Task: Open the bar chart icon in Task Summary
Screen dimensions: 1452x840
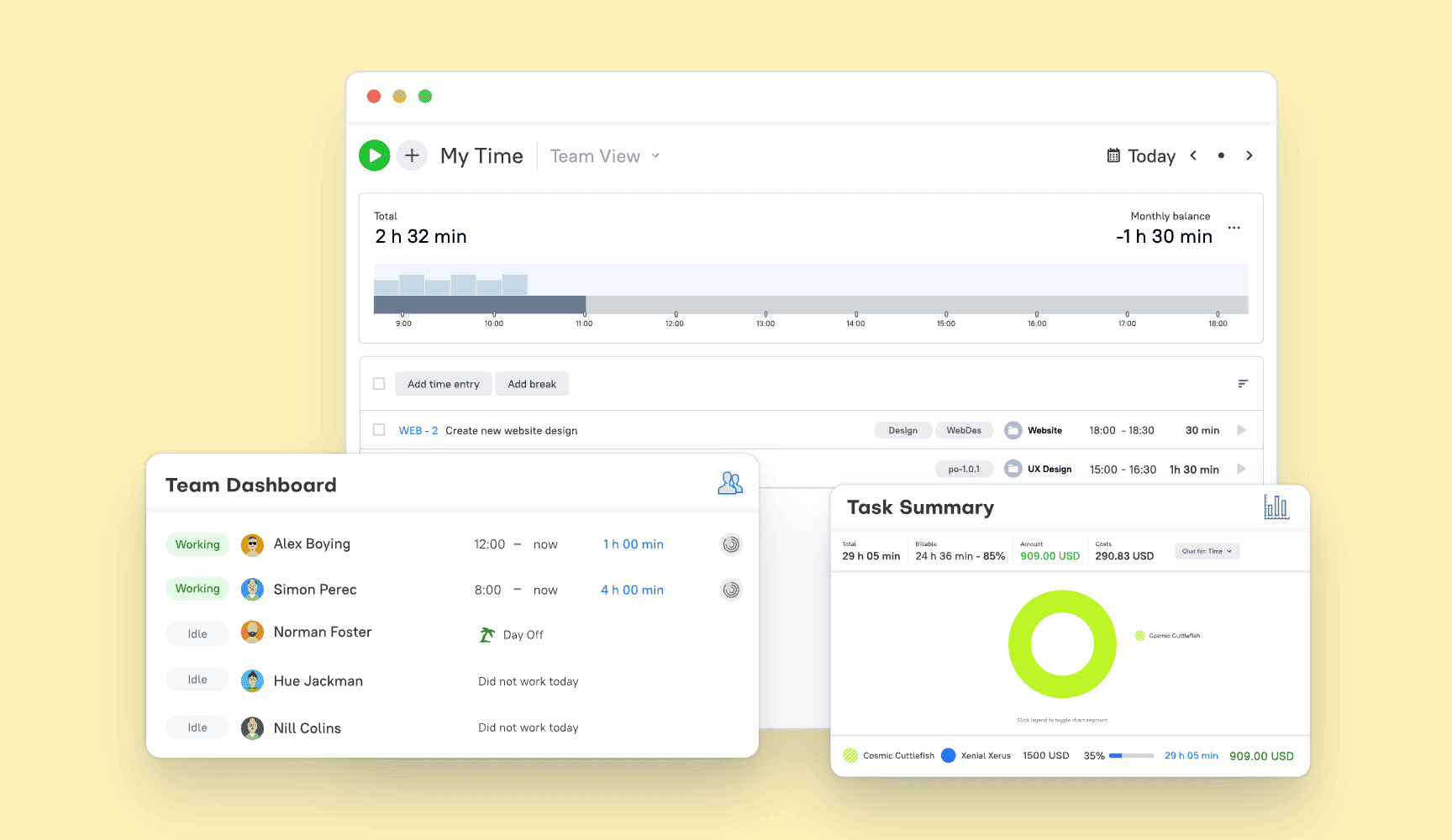Action: (x=1276, y=507)
